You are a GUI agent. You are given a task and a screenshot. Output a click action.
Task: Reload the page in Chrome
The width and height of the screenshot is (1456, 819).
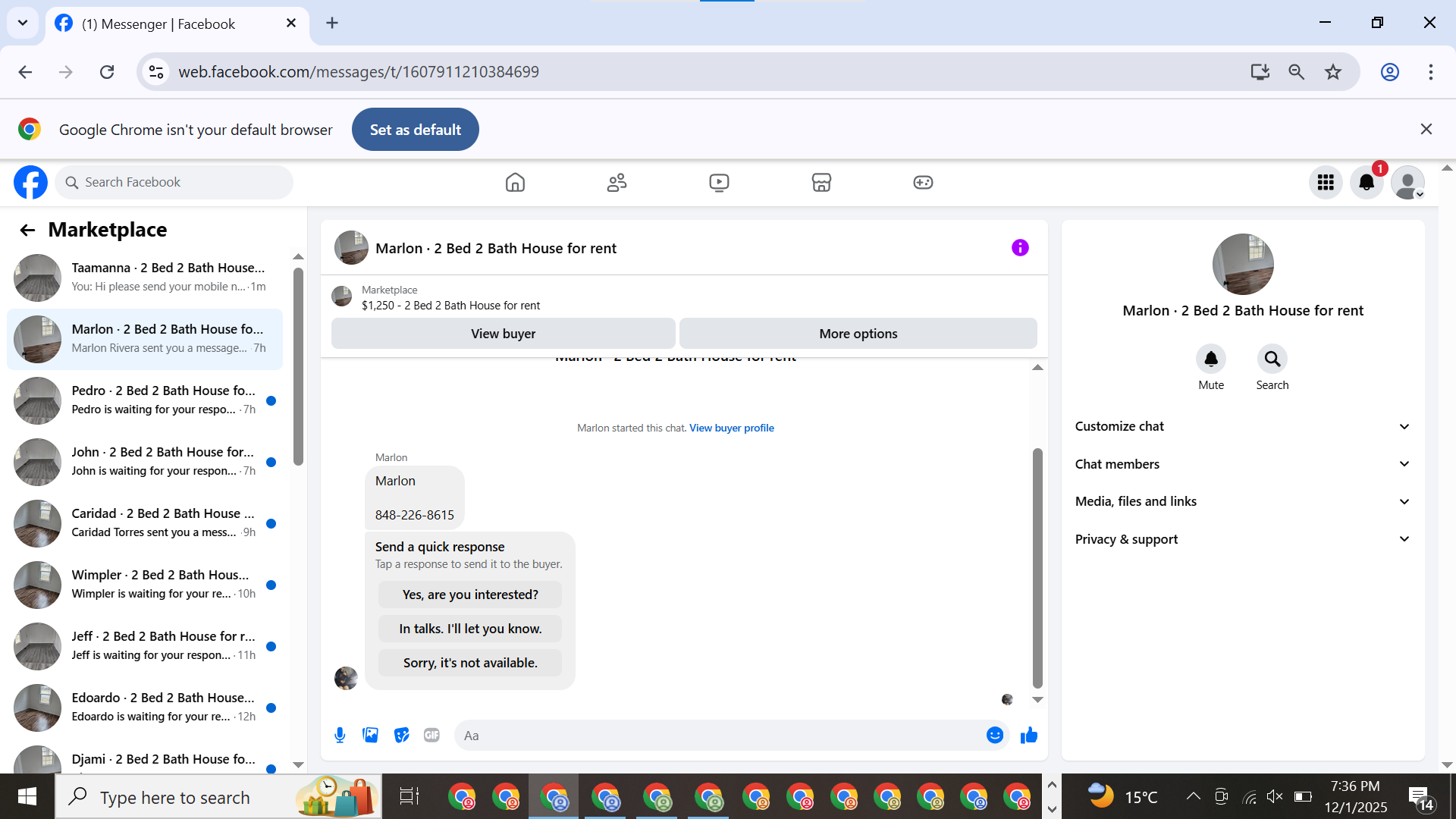[x=107, y=72]
